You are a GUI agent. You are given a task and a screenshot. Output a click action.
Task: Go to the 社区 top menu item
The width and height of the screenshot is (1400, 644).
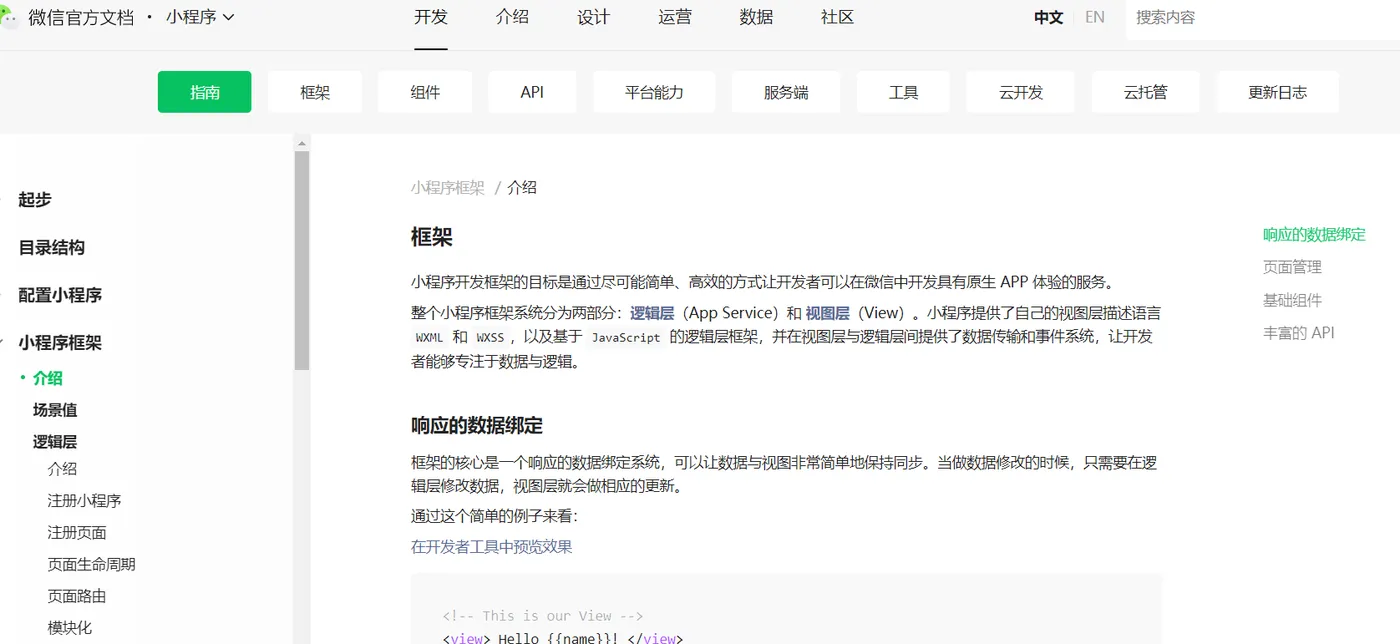837,17
